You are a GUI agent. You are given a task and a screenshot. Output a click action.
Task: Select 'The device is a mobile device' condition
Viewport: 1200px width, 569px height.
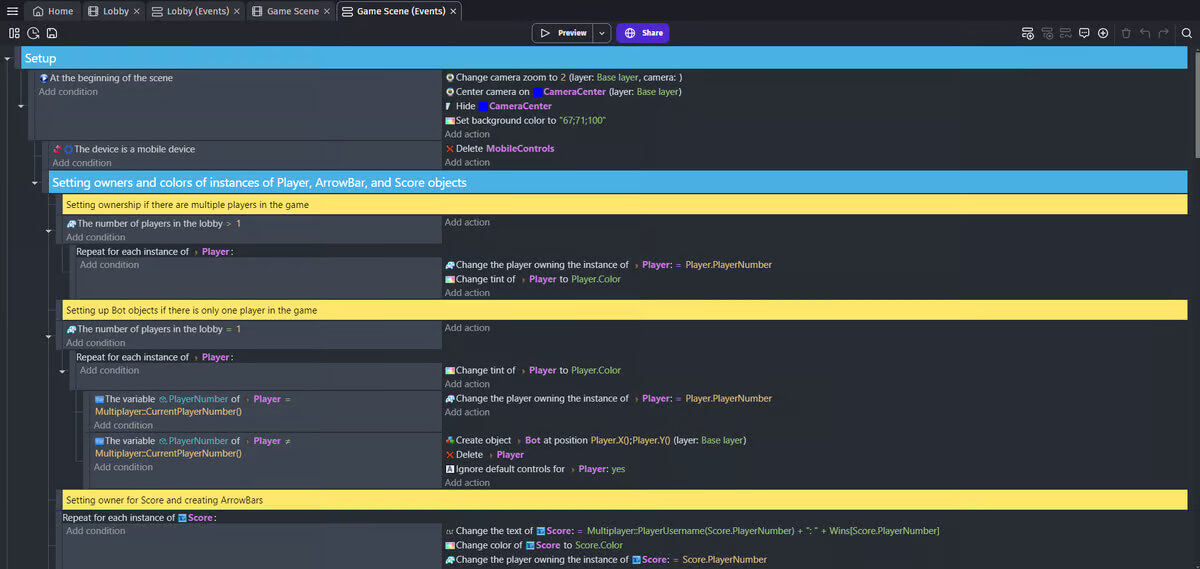coord(123,149)
